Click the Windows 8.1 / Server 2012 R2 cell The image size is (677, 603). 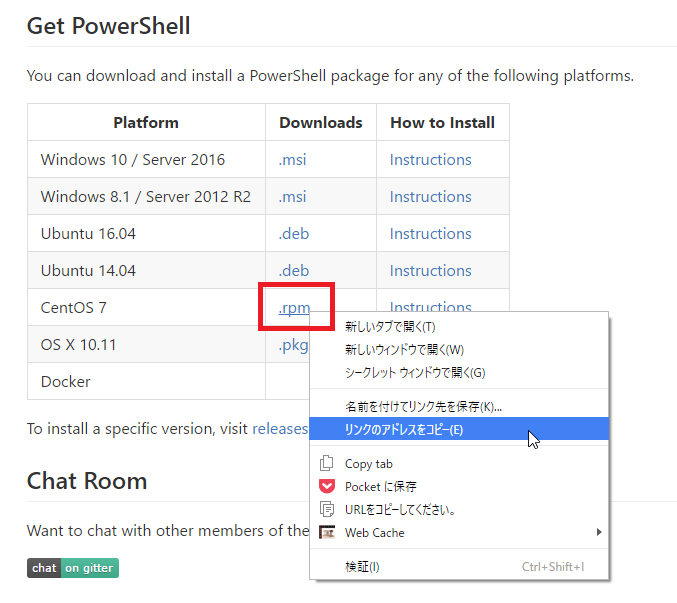(146, 196)
